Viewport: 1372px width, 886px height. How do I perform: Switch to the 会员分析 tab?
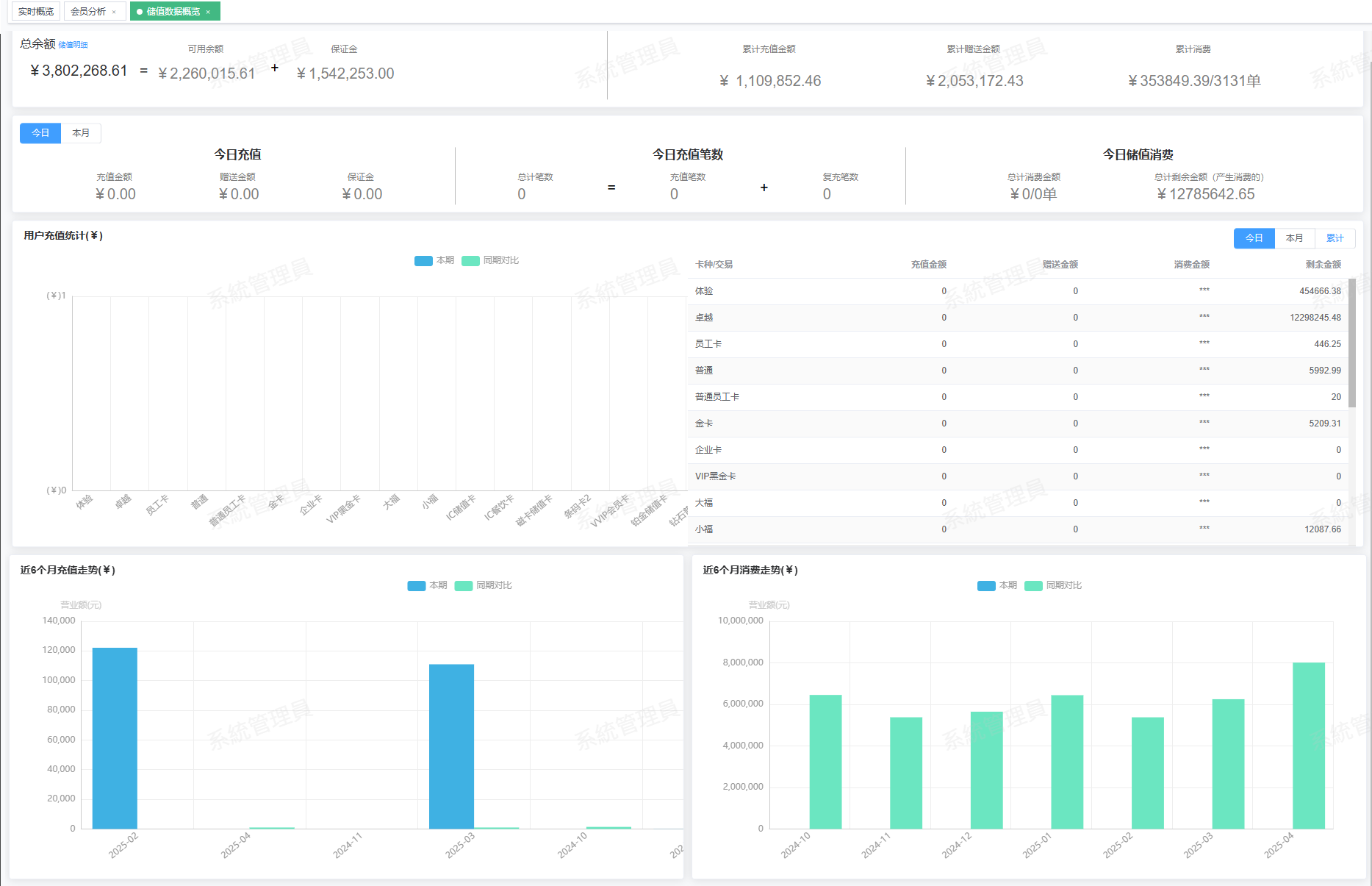pos(88,12)
